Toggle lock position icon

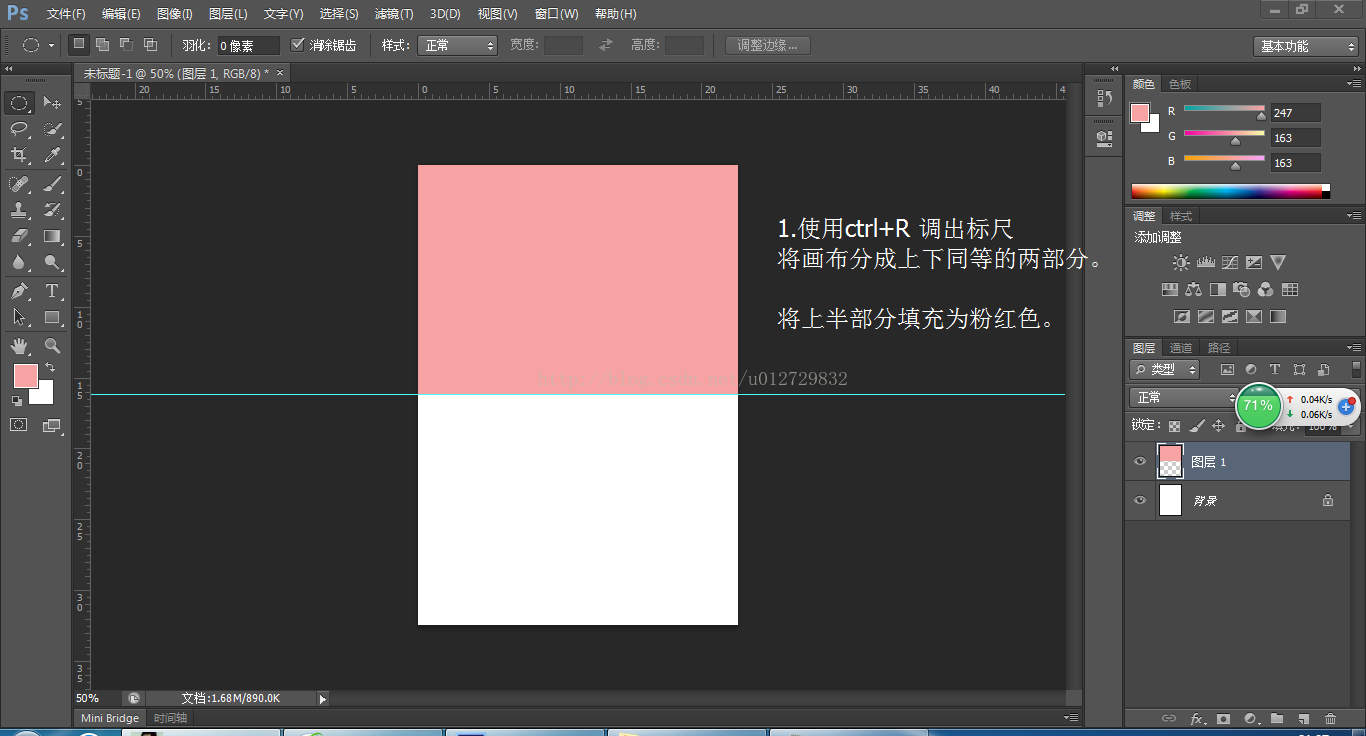[x=1218, y=426]
